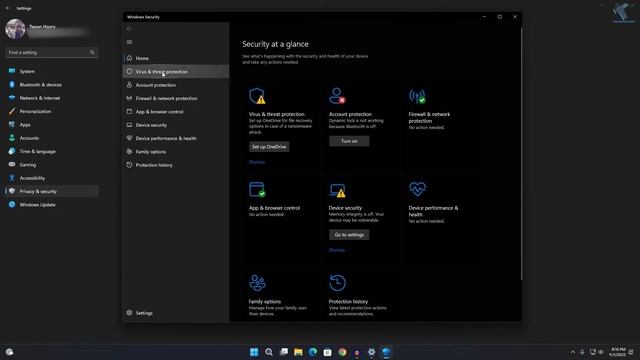The height and width of the screenshot is (360, 640).
Task: Click the weather icon on the taskbar
Action: (x=9, y=352)
